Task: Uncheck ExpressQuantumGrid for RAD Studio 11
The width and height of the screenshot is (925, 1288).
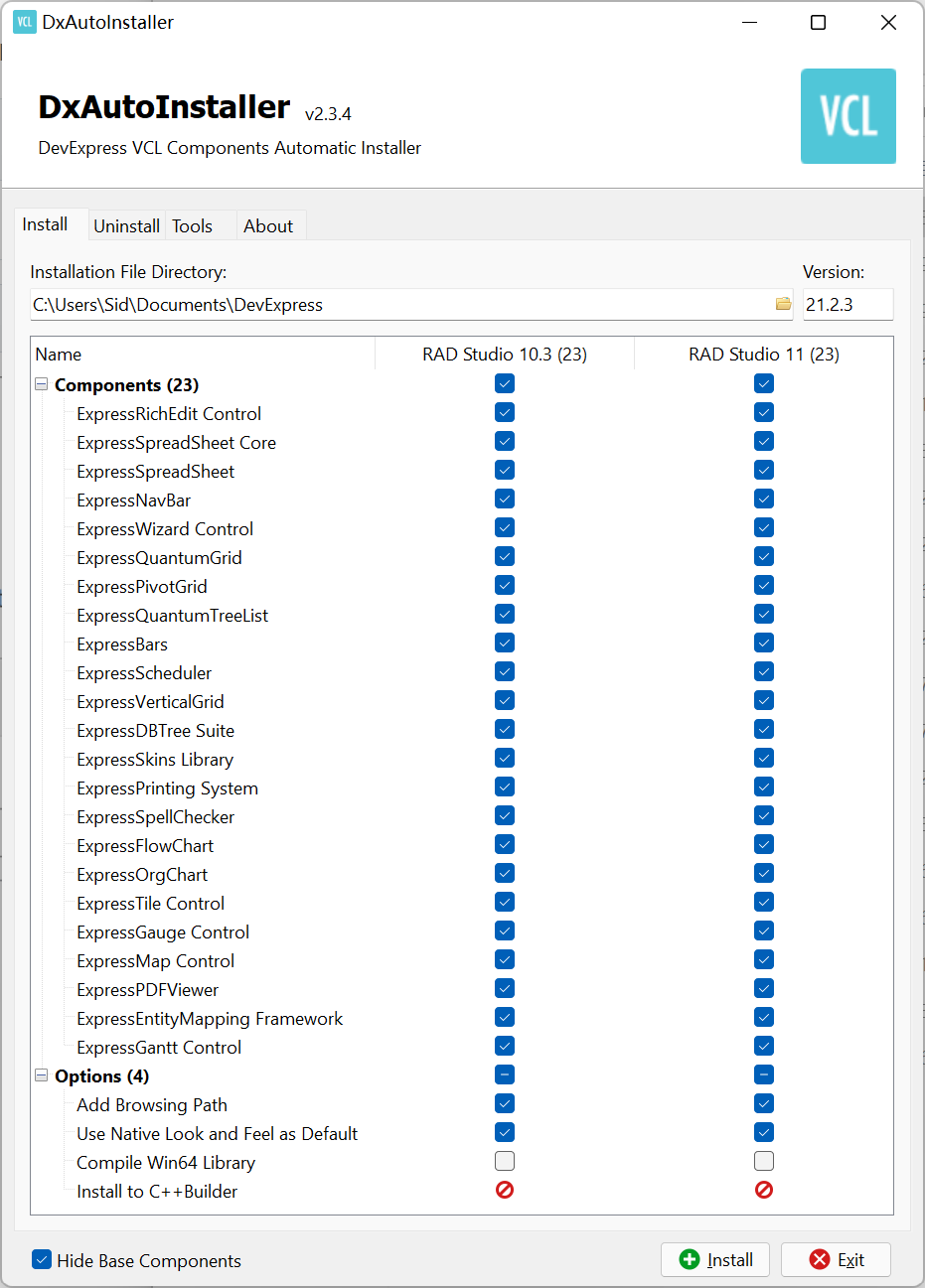Action: (x=764, y=556)
